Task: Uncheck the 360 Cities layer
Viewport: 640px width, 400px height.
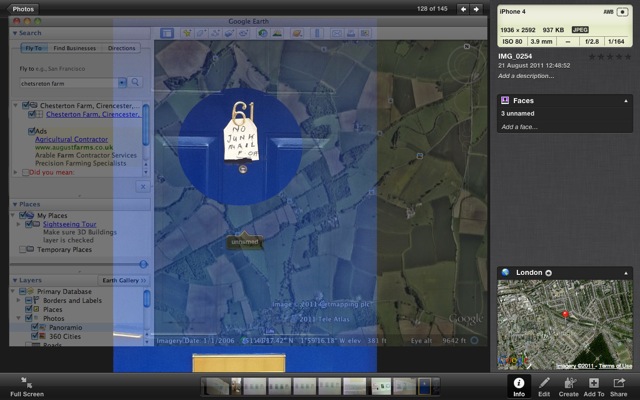Action: click(35, 336)
